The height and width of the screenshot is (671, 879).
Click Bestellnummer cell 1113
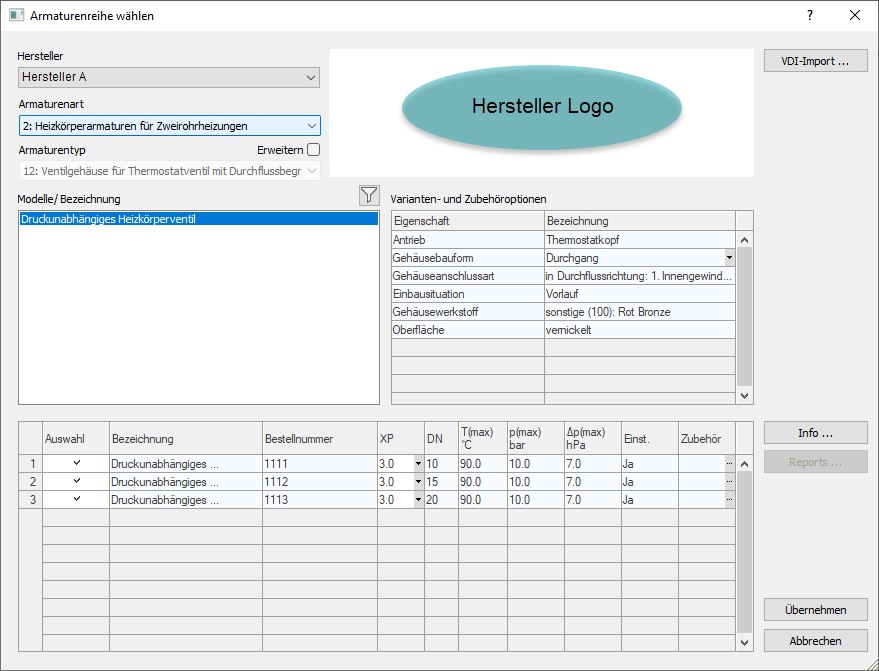pyautogui.click(x=320, y=499)
